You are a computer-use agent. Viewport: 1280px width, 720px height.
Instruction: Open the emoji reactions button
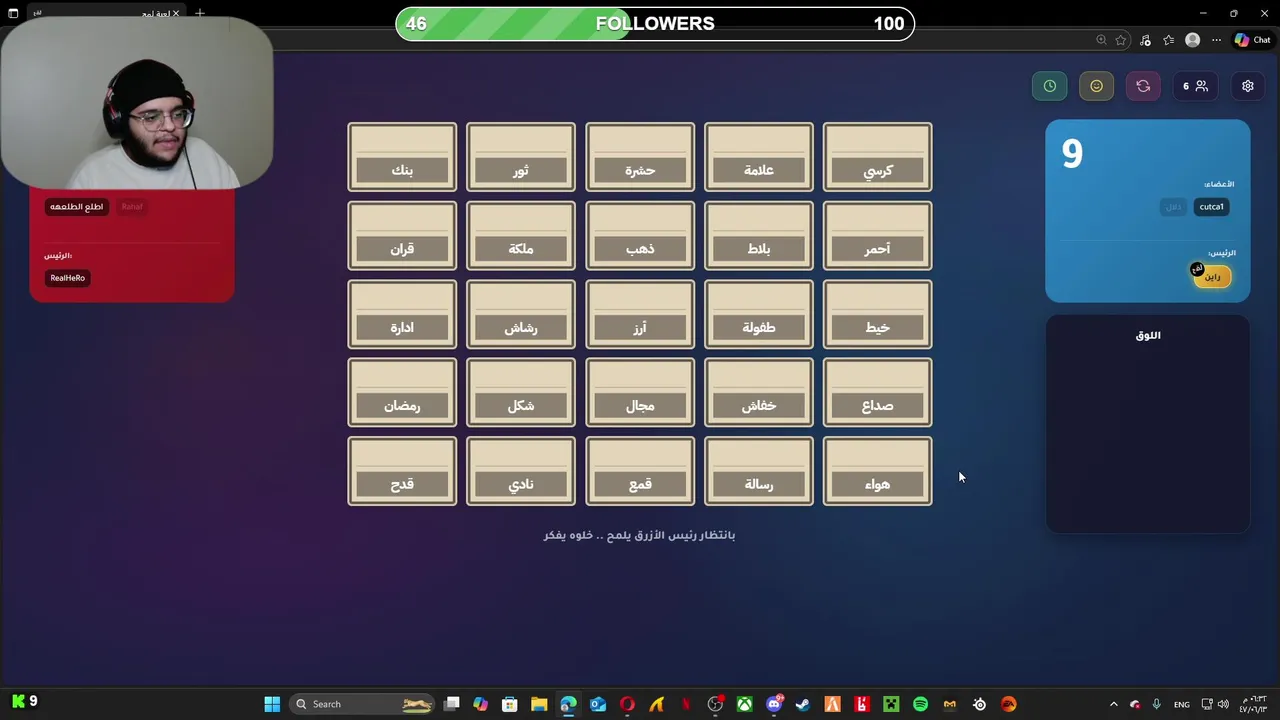pos(1096,86)
